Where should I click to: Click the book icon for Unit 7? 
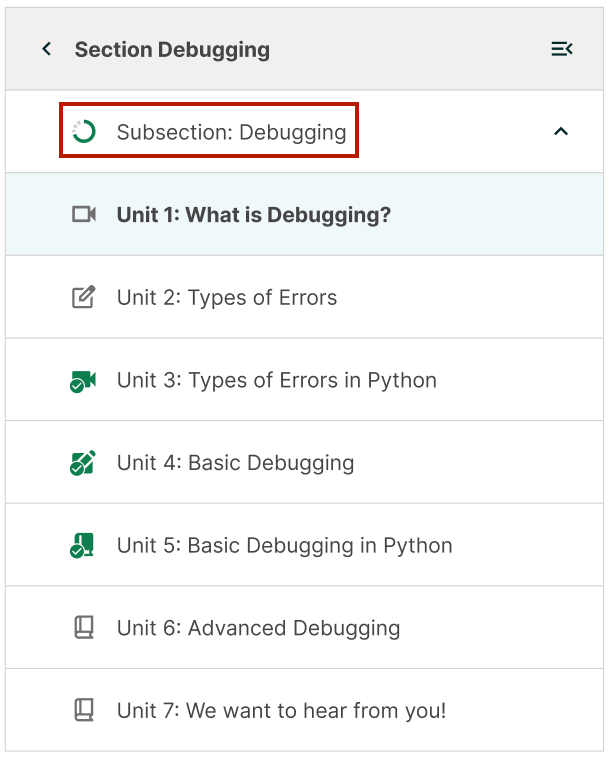coord(84,711)
